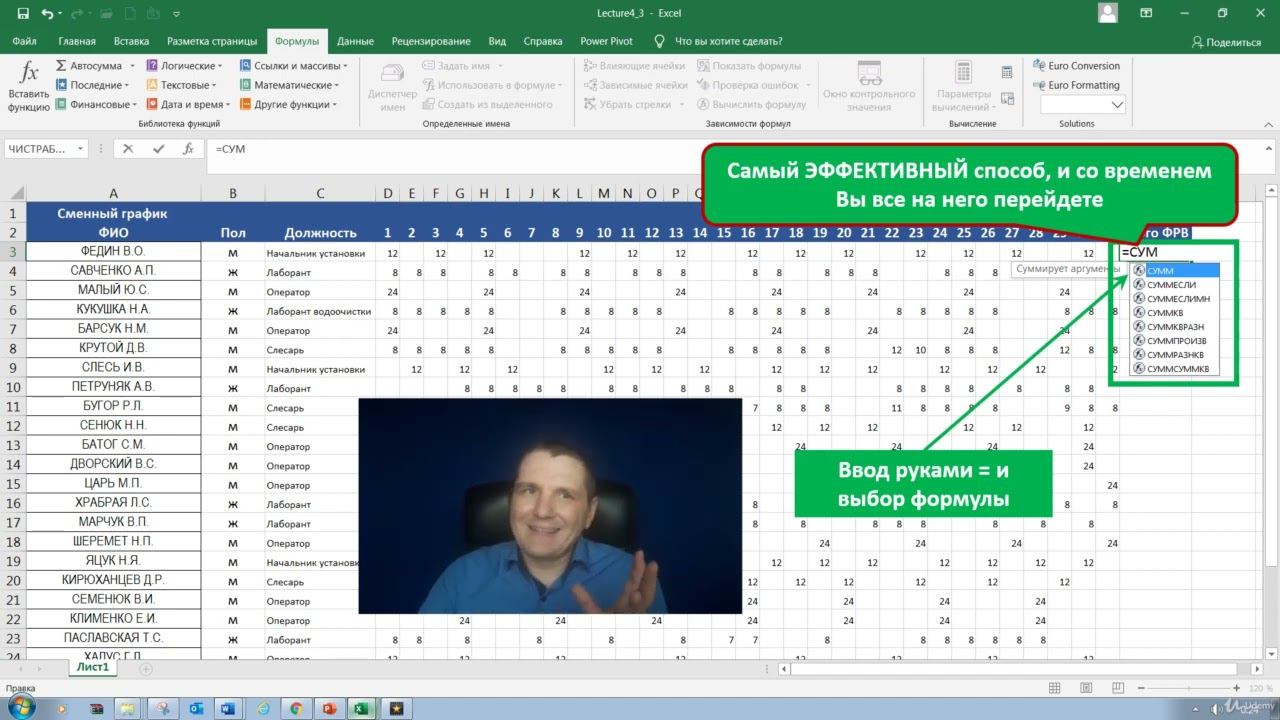Viewport: 1280px width, 720px height.
Task: Switch to the Главная tab
Action: point(77,41)
